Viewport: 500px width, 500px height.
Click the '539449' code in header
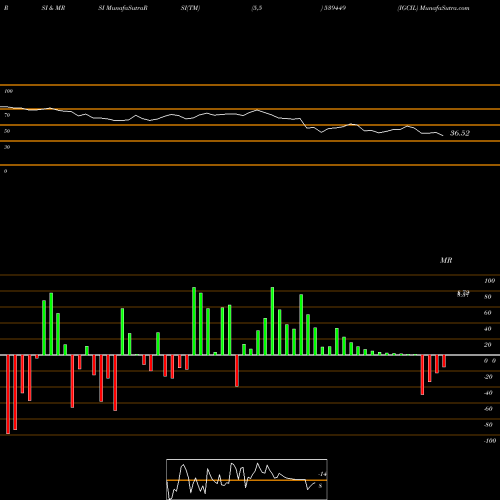[x=334, y=8]
